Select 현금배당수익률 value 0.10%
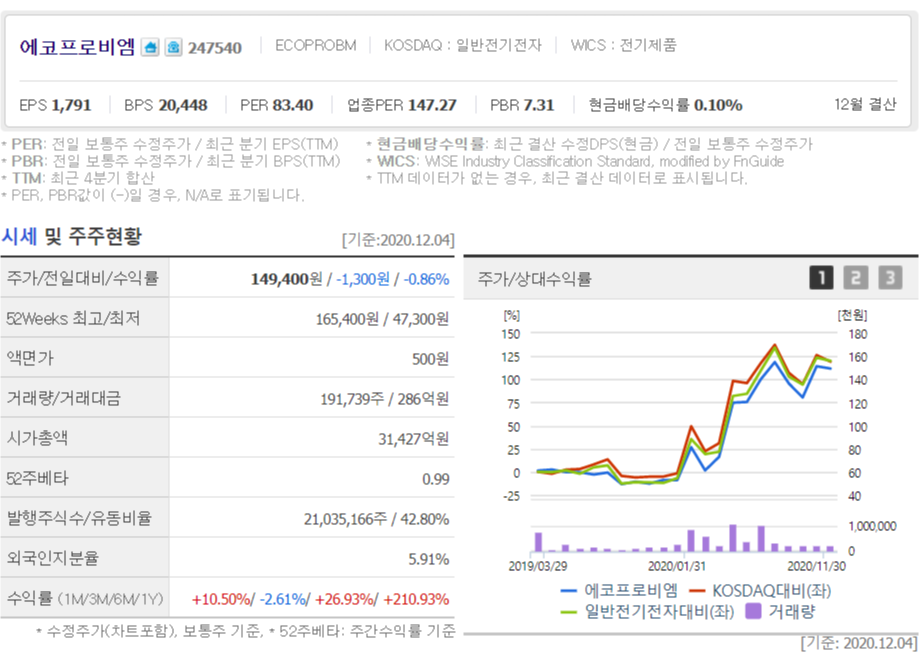920x653 pixels. (x=718, y=106)
